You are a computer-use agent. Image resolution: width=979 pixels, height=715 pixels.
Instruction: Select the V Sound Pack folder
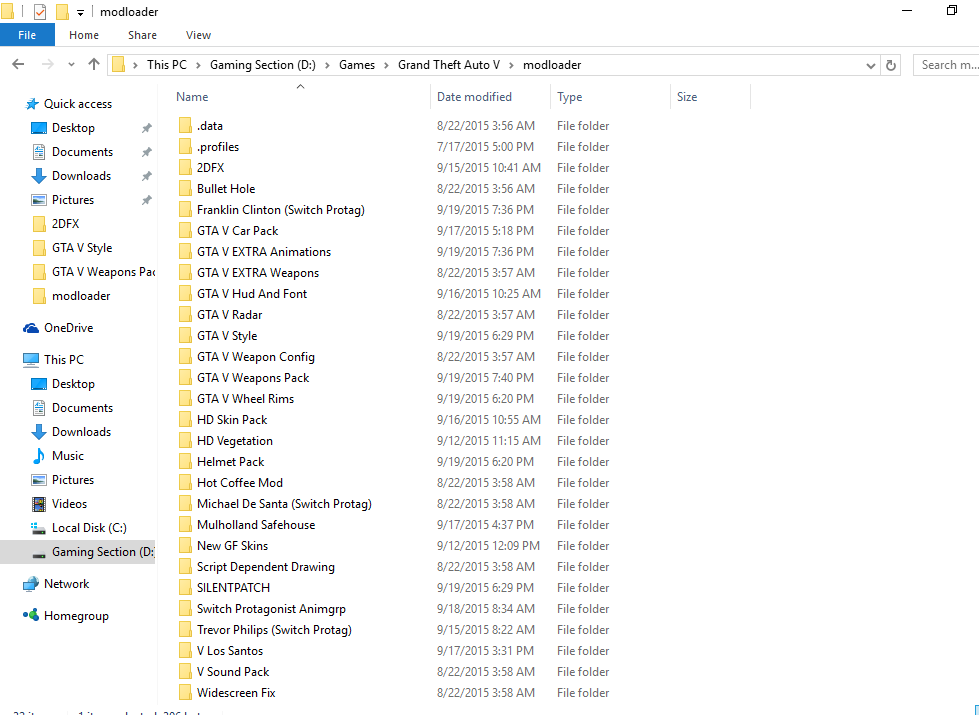pyautogui.click(x=233, y=672)
